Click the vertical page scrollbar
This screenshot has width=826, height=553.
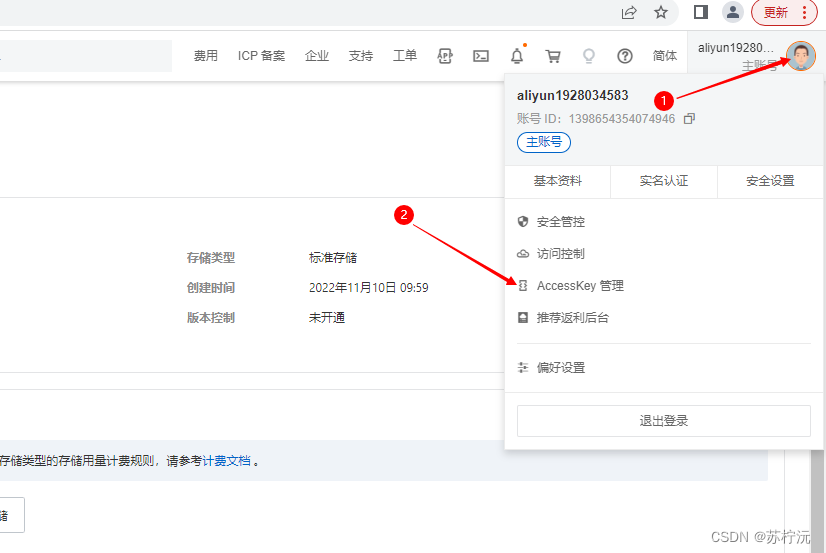click(818, 500)
